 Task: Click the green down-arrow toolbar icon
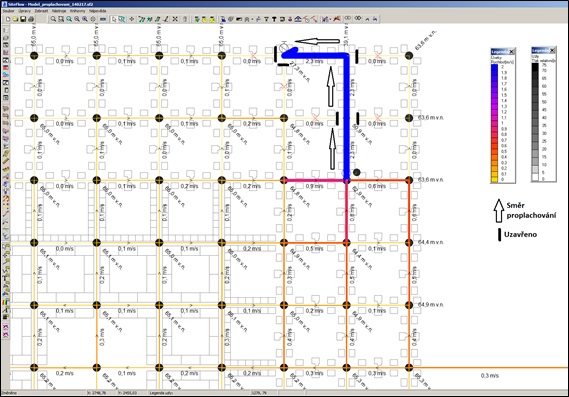pyautogui.click(x=197, y=19)
